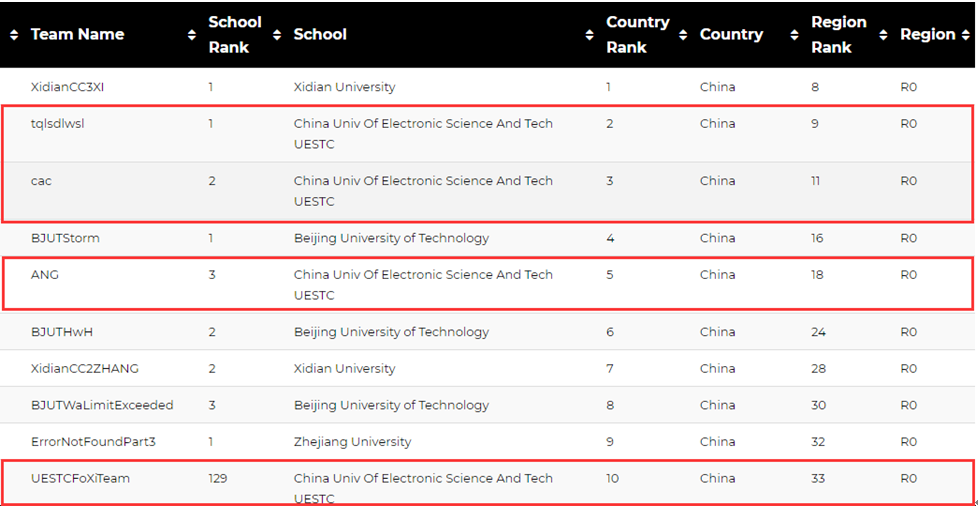This screenshot has height=509, width=978.
Task: Click sort arrows left of Country Rank
Action: click(589, 35)
